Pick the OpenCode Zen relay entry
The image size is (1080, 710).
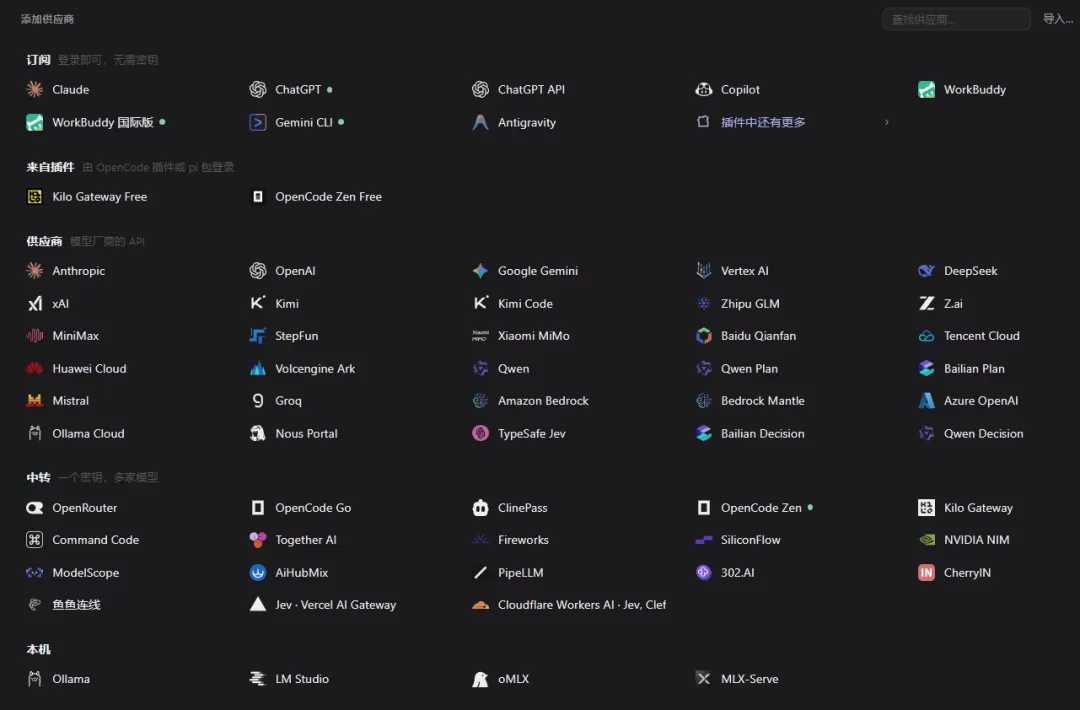click(x=754, y=508)
